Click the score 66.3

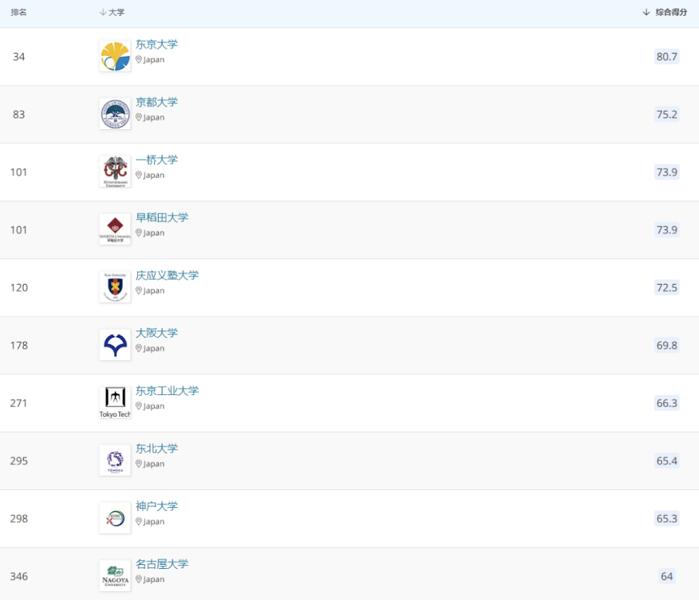pos(666,403)
